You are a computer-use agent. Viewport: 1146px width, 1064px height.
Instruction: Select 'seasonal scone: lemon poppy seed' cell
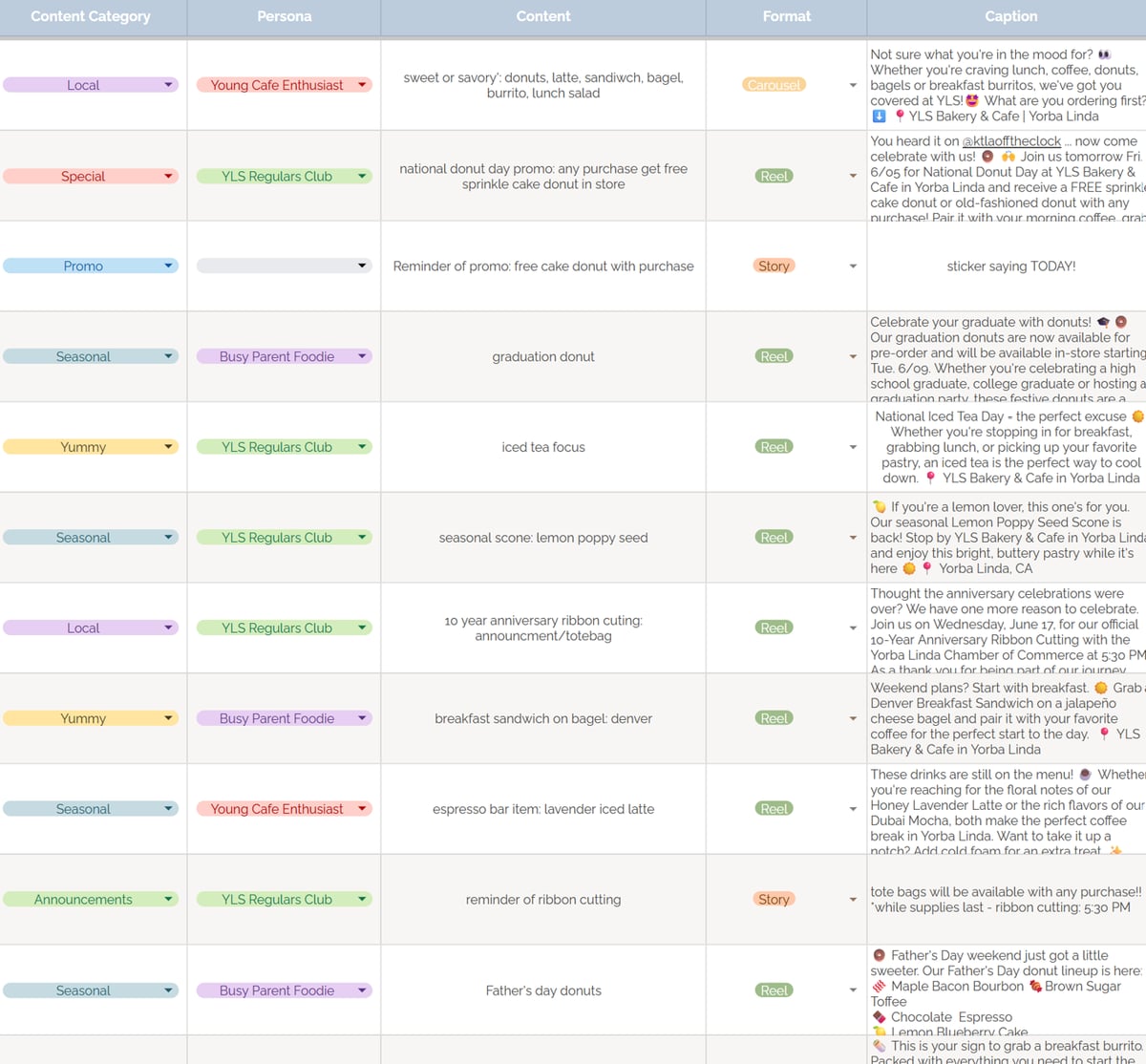[x=543, y=538]
